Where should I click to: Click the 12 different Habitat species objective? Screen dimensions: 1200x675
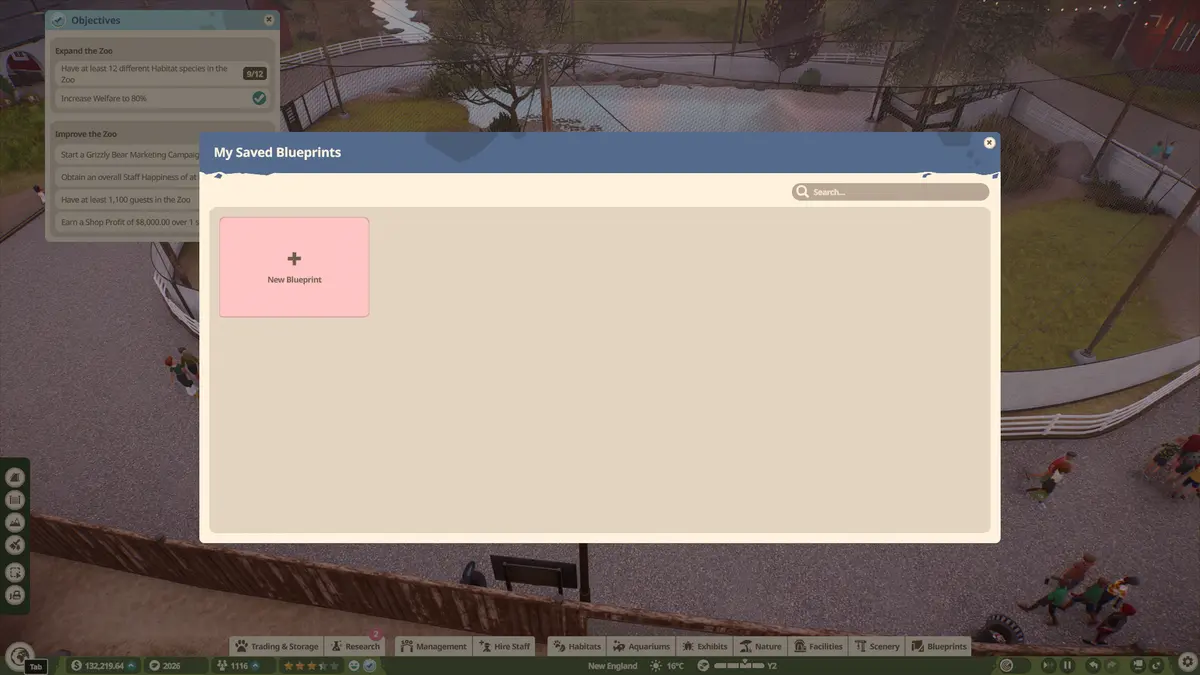click(164, 74)
